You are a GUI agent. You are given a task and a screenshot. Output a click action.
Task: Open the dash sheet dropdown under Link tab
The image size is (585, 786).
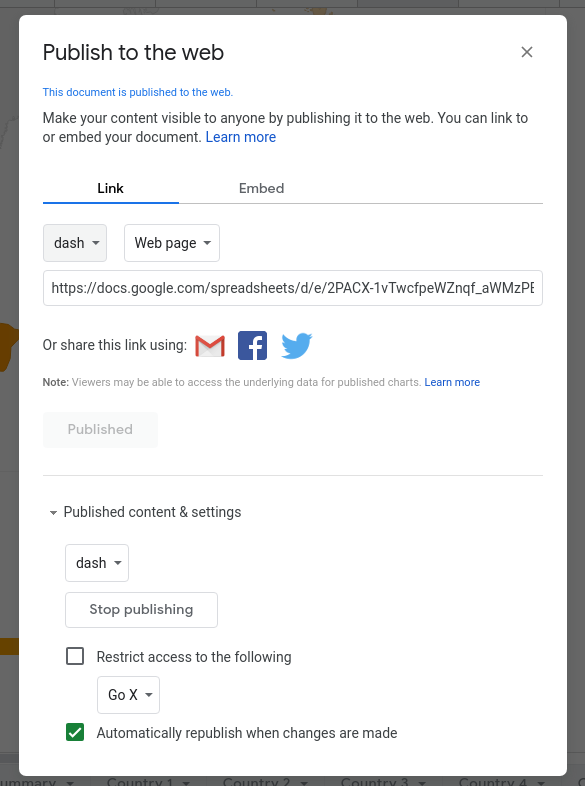click(x=75, y=243)
